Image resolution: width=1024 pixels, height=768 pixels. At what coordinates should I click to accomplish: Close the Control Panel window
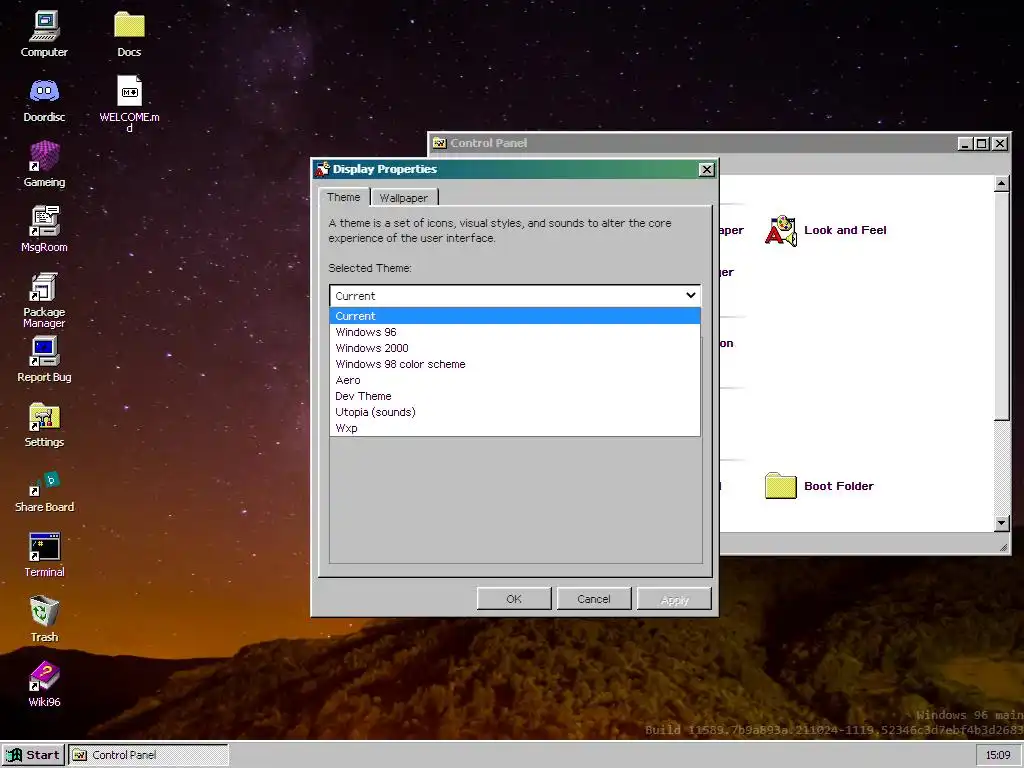1000,144
